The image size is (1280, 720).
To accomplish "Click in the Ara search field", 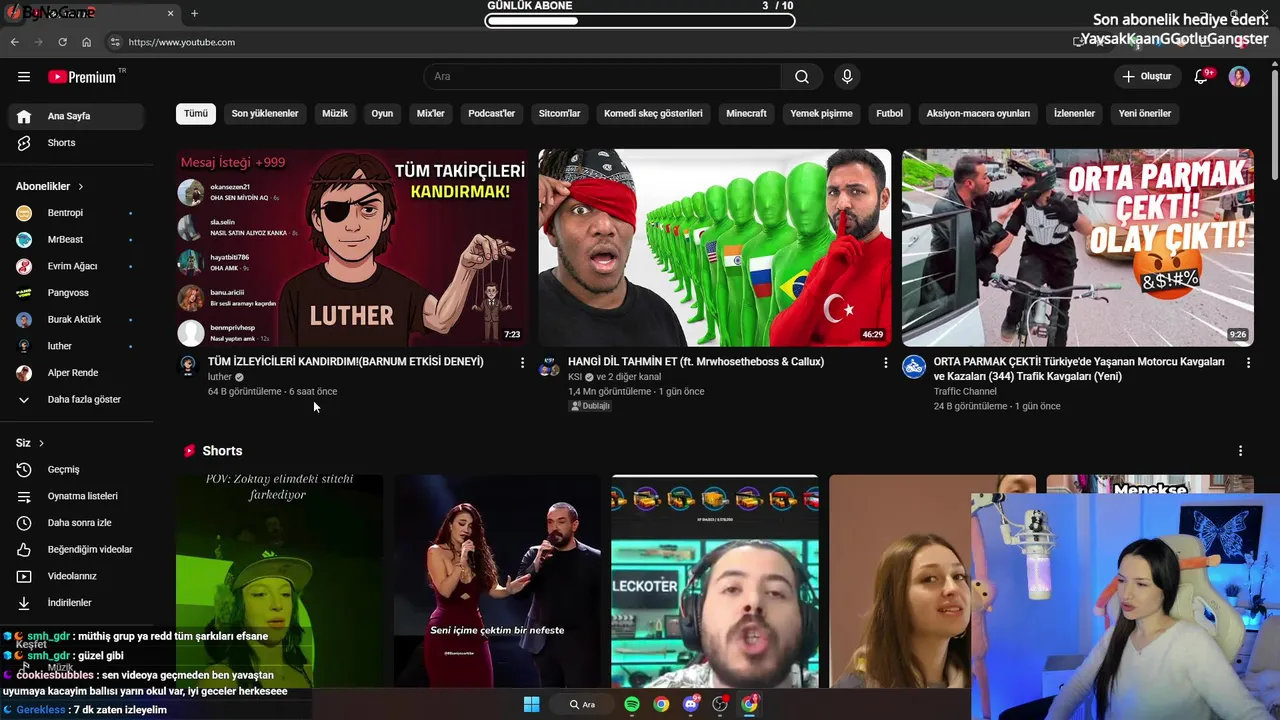I will point(602,77).
